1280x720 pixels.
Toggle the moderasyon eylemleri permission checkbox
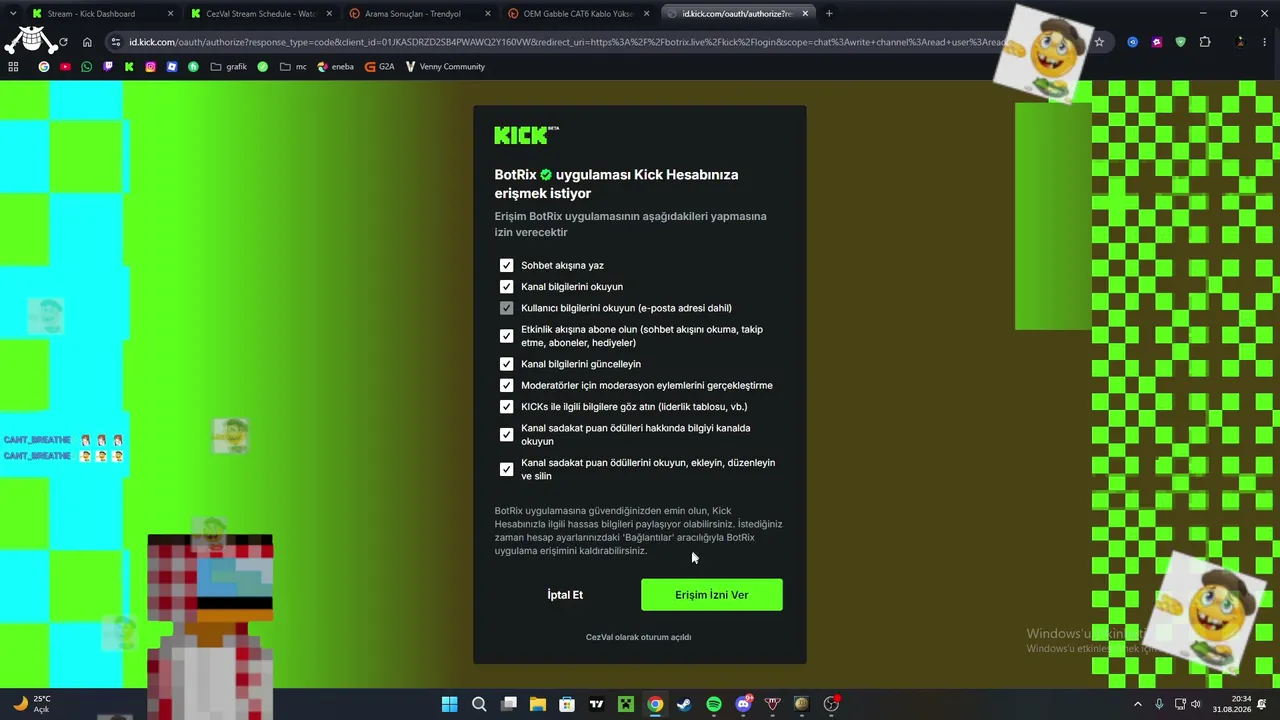(506, 385)
